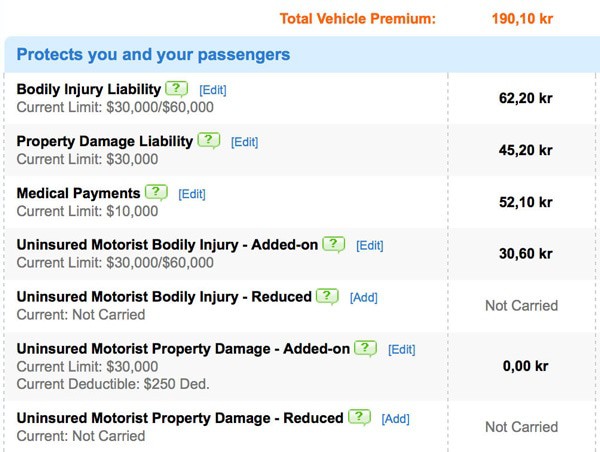
Task: Click the 0,00 kr premium amount
Action: 525,366
